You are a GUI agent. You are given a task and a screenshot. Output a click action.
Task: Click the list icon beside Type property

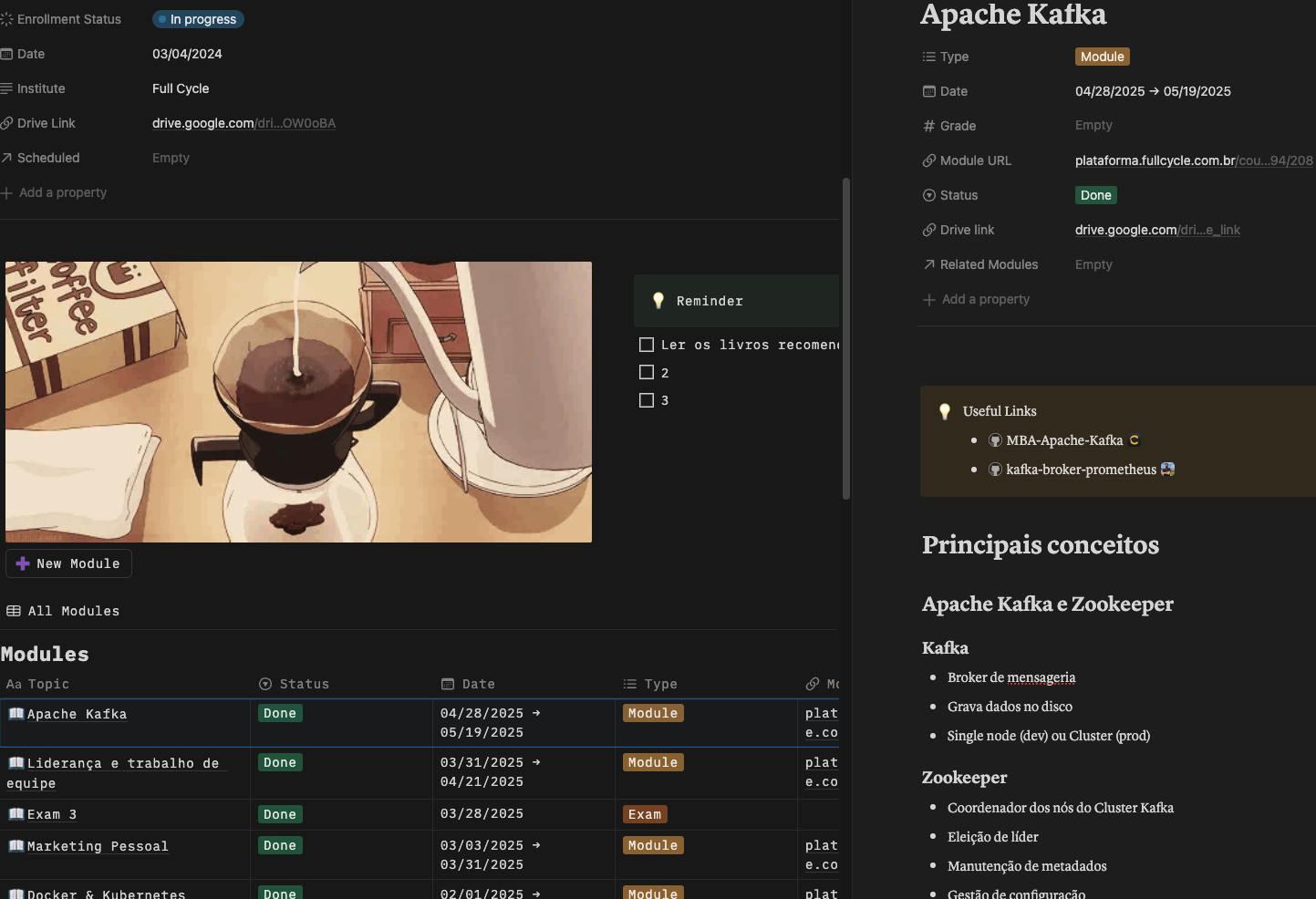929,57
